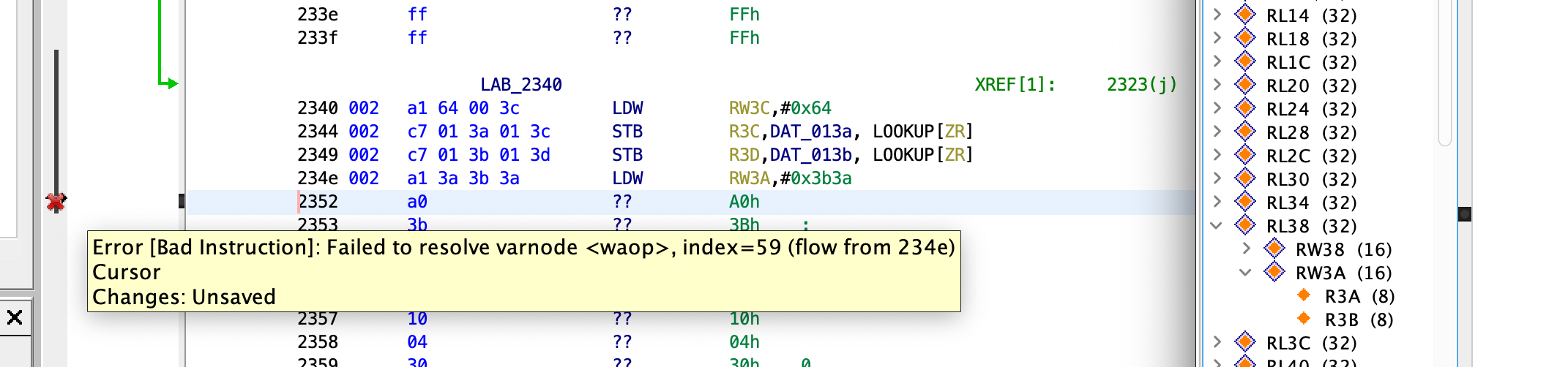1568x367 pixels.
Task: Click the dark marker in right overview margin
Action: coord(1464,213)
